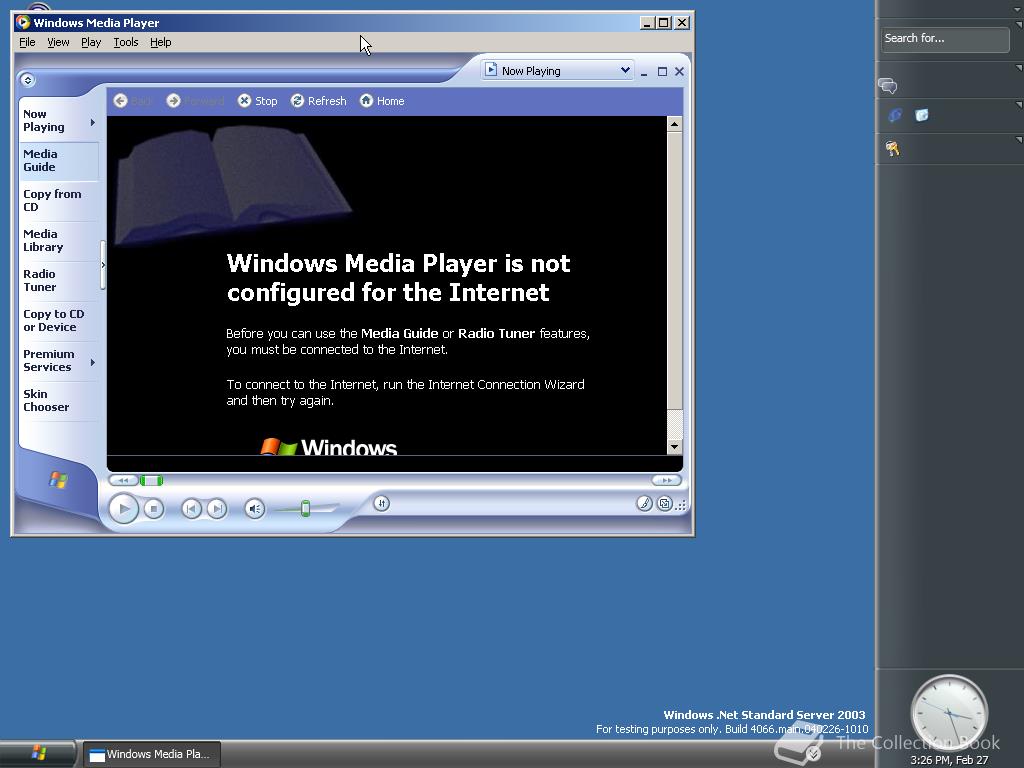
Task: Click the analog clock in the sidebar
Action: 949,714
